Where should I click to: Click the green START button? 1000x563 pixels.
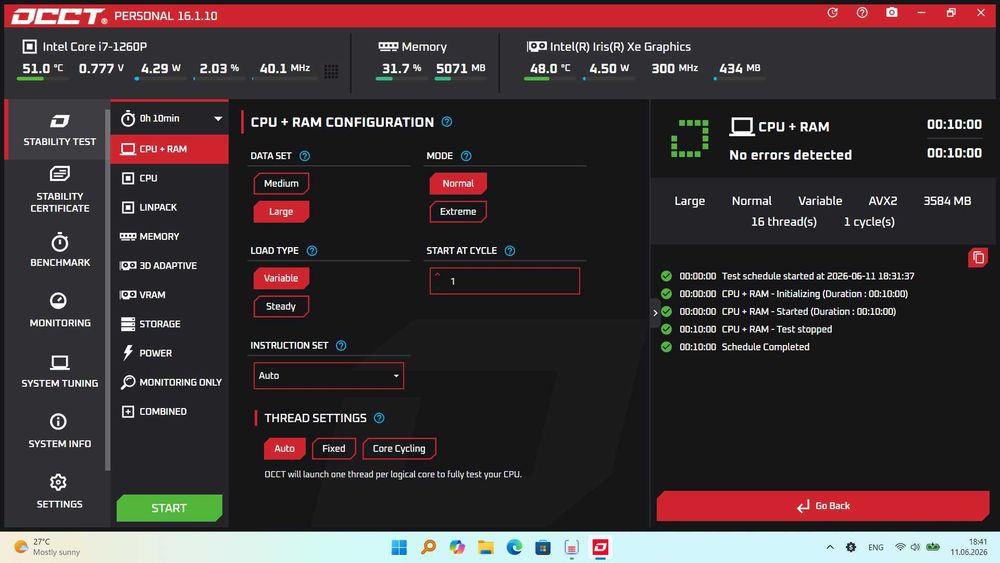[x=170, y=508]
